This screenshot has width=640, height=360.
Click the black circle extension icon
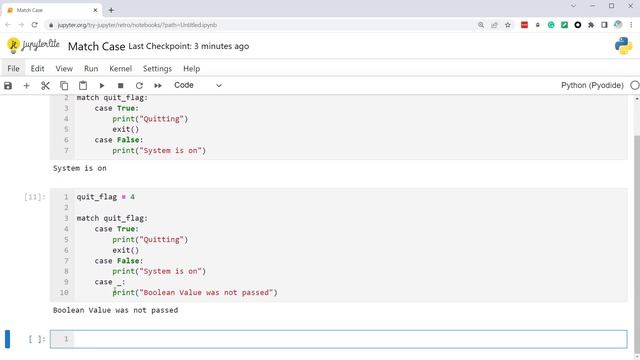click(x=578, y=25)
